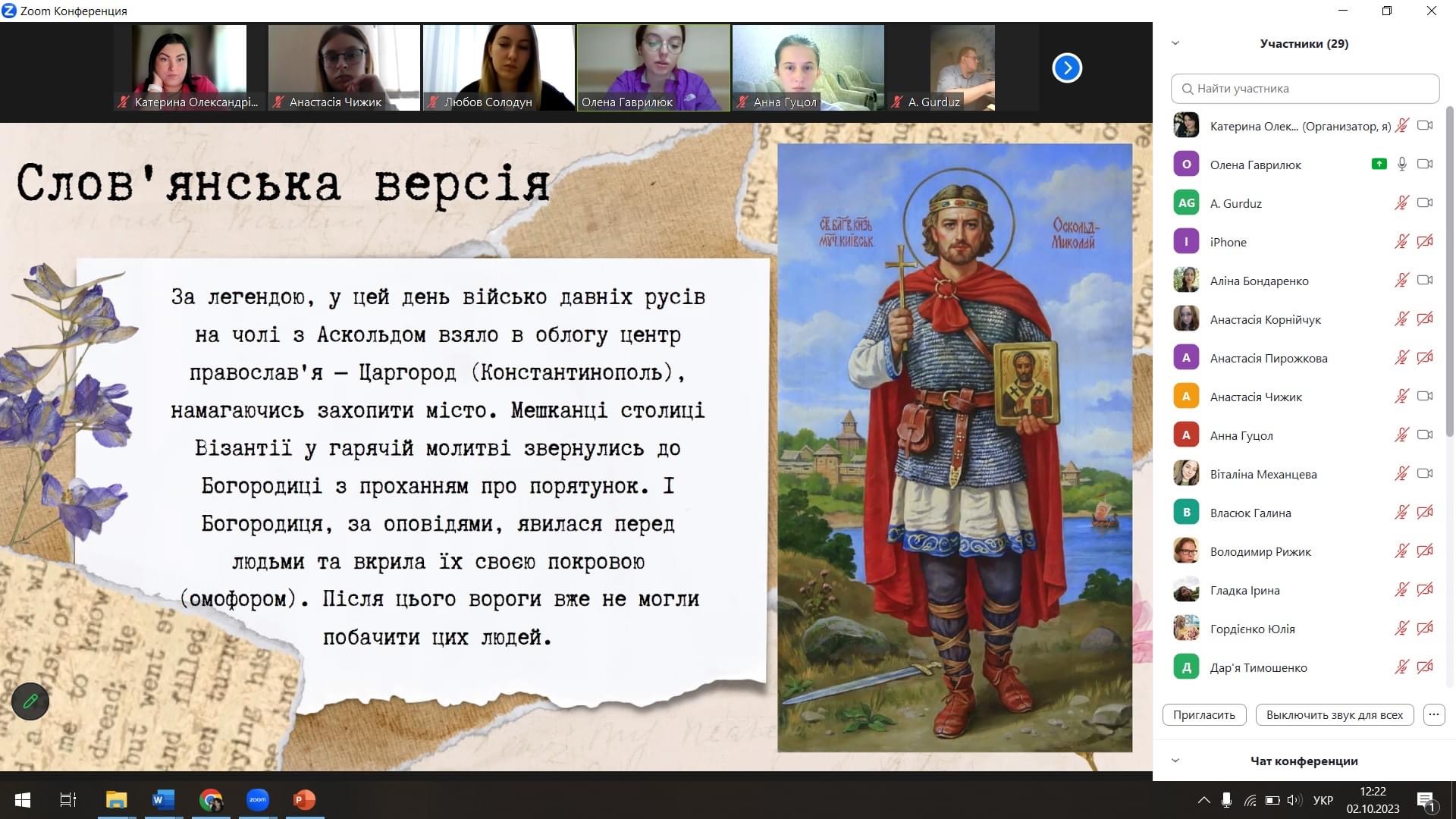Select Любов Солодун video thumbnail

pos(498,67)
